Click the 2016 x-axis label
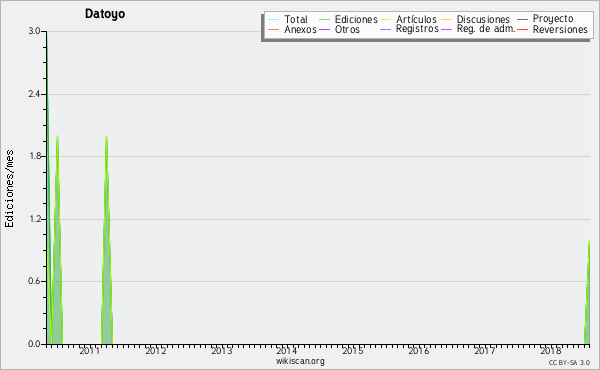600x370 pixels. point(419,350)
